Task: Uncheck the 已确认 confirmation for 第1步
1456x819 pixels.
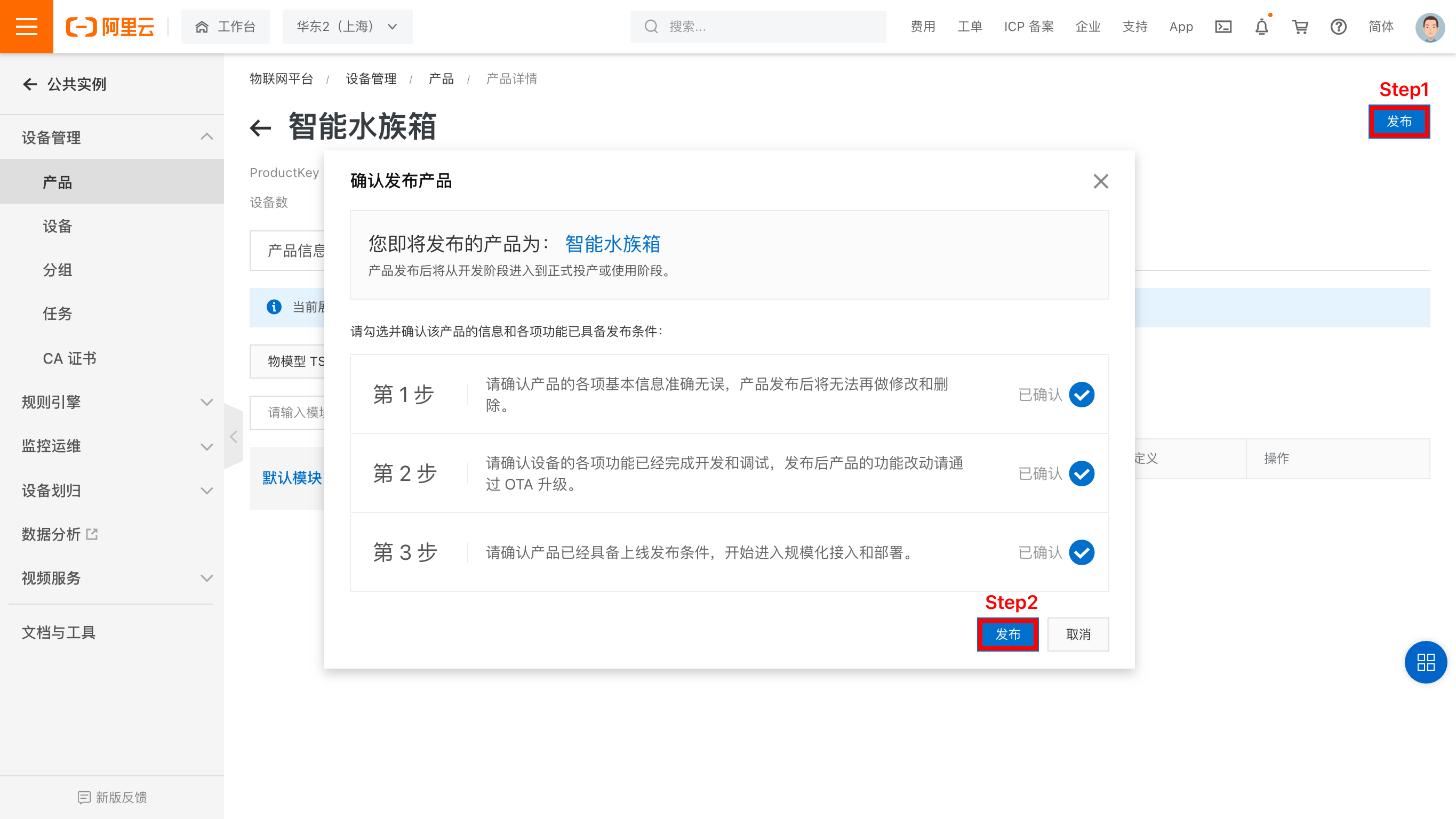Action: tap(1082, 395)
